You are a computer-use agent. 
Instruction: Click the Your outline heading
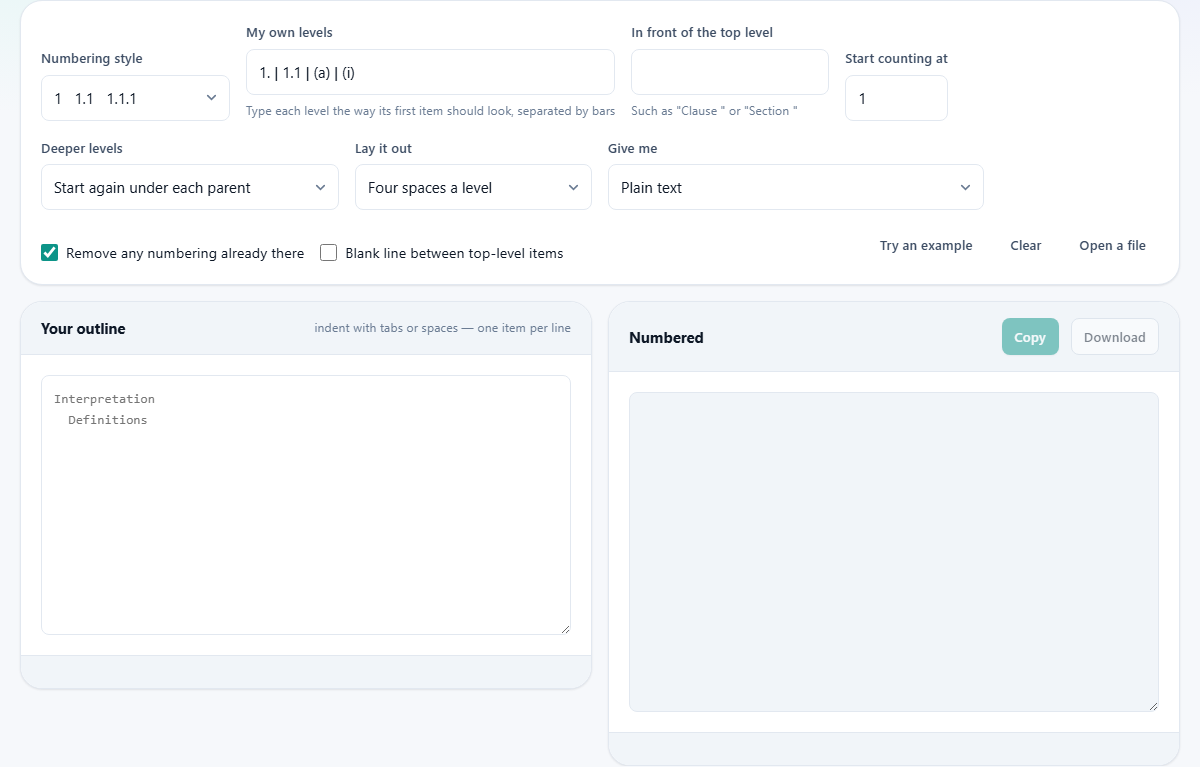point(83,329)
